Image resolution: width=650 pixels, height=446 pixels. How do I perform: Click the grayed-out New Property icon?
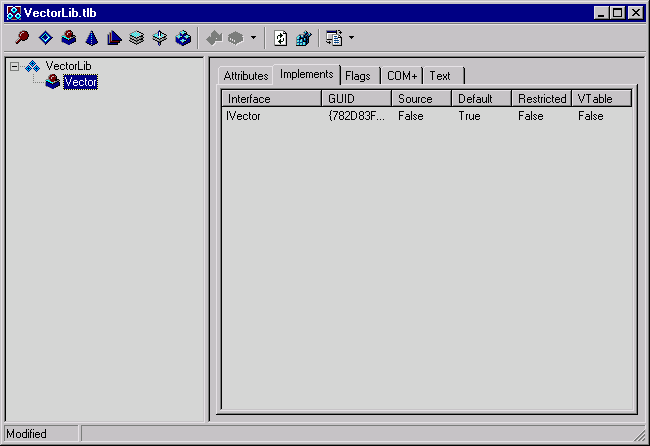tap(235, 38)
